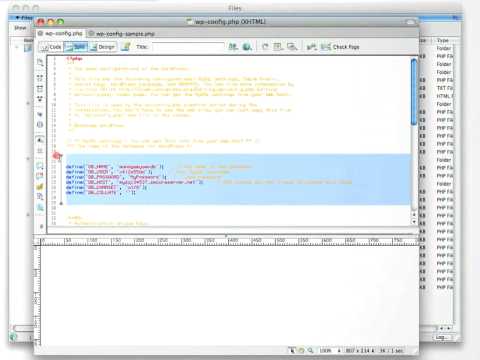This screenshot has height=360, width=480.
Task: Click the Wrap Tag icon
Action: [x=40, y=186]
